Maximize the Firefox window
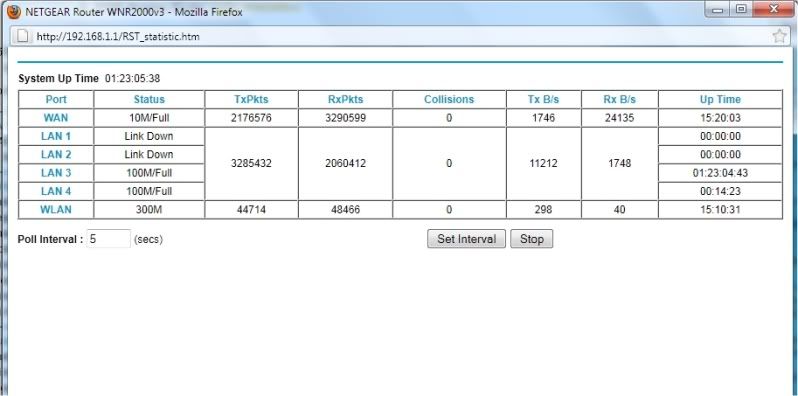This screenshot has width=798, height=396. click(x=742, y=9)
